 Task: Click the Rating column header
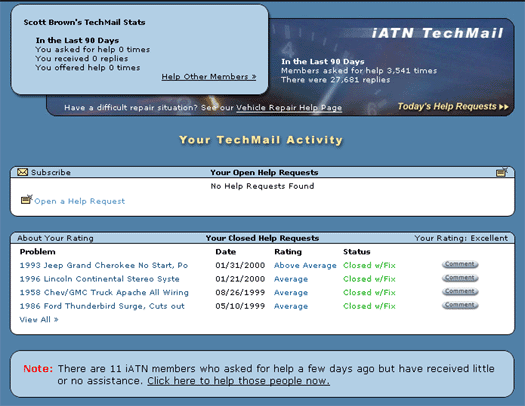(288, 252)
